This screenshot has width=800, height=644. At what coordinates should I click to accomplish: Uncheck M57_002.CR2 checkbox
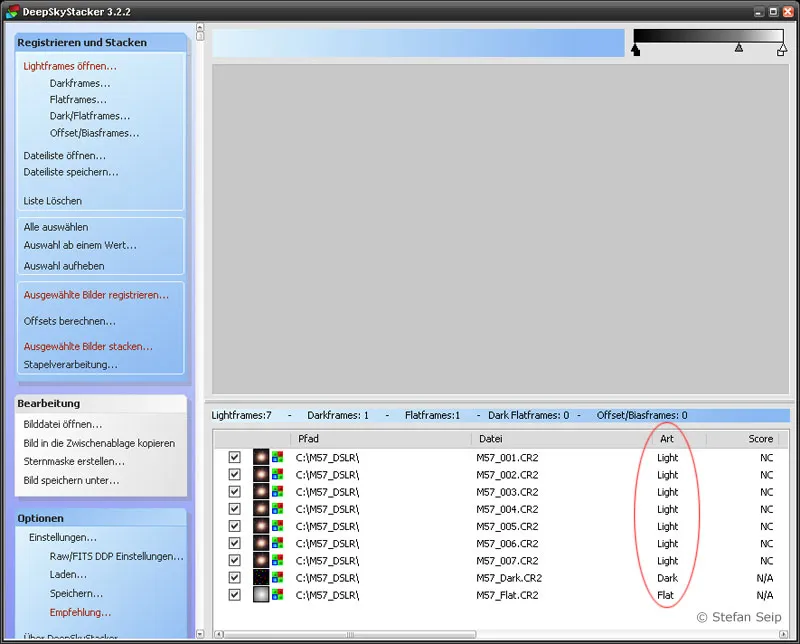coord(234,475)
